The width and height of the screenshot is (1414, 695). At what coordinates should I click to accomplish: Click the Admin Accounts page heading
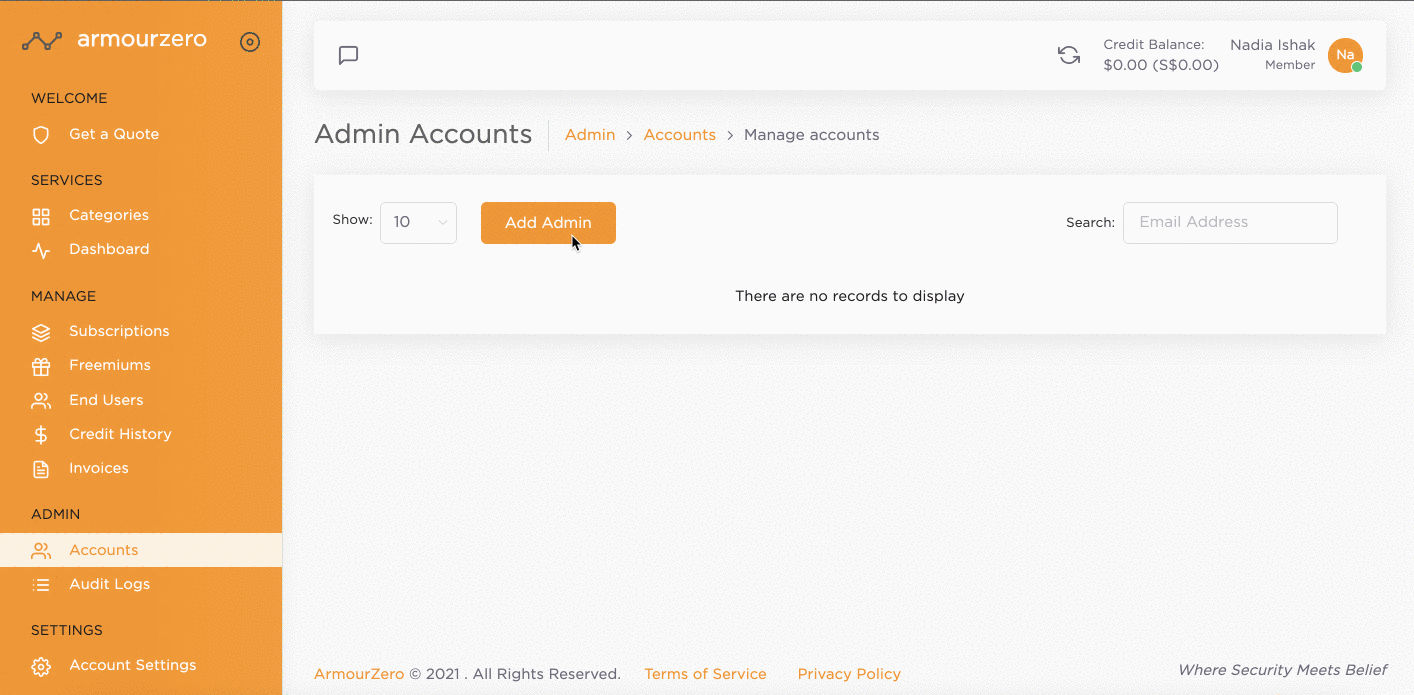coord(423,134)
